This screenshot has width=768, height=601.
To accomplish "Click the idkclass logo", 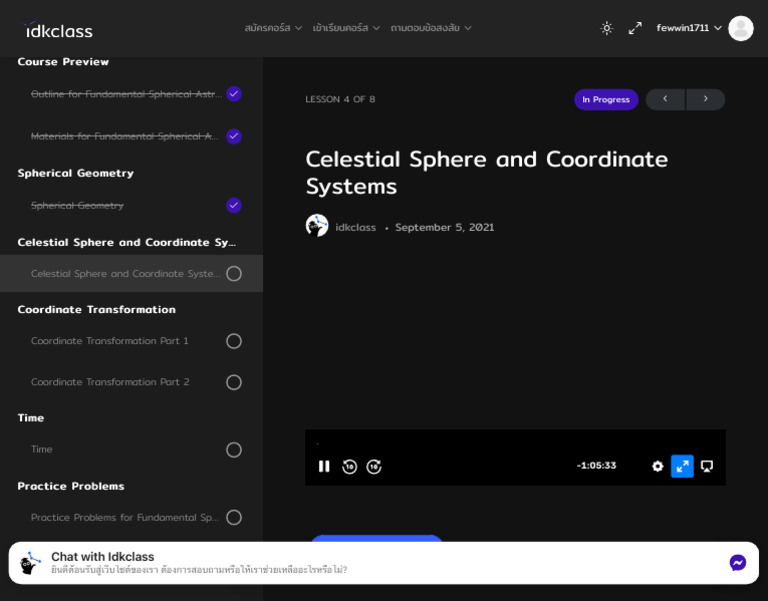I will (58, 30).
